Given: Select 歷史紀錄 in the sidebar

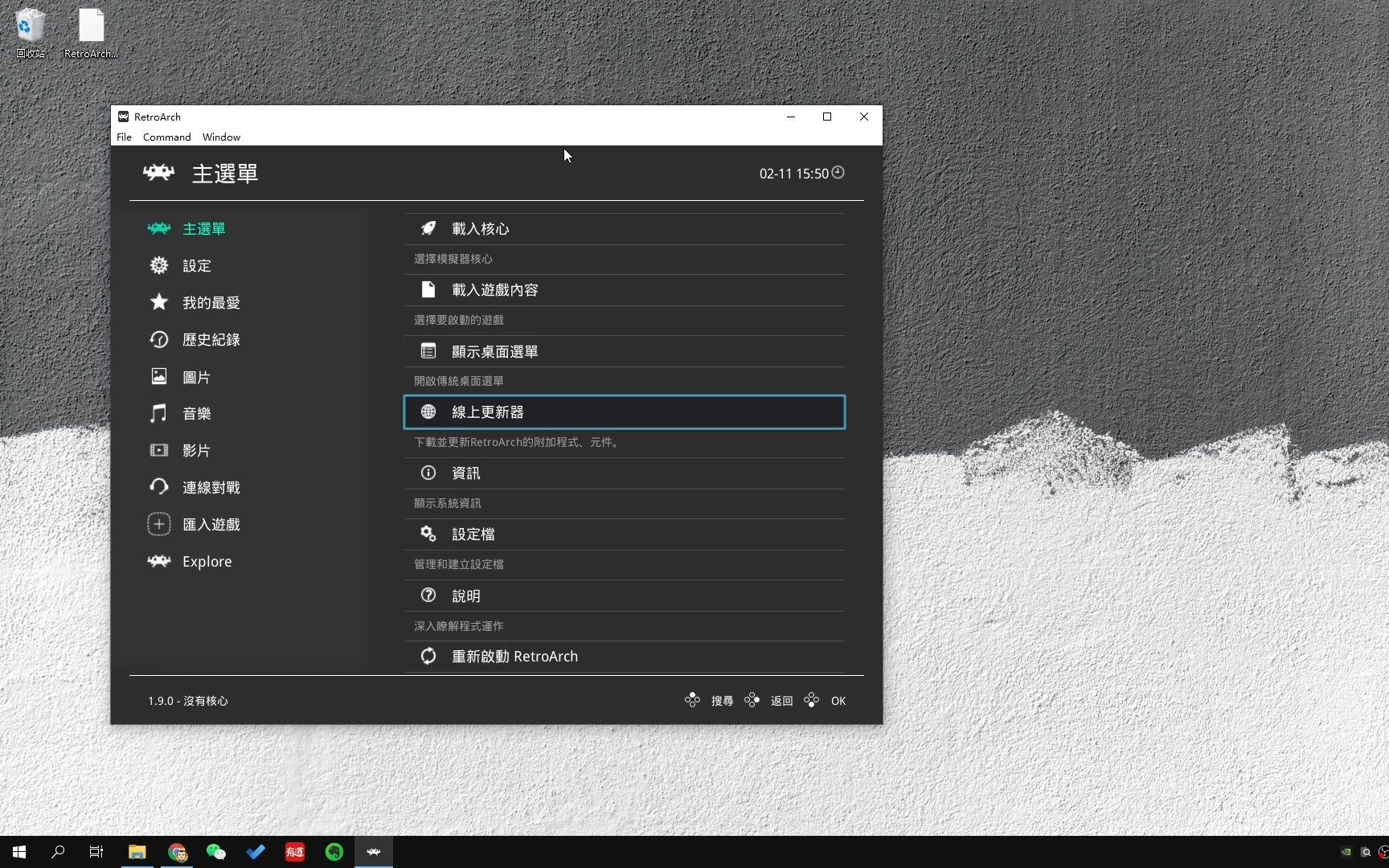Looking at the screenshot, I should [x=211, y=340].
